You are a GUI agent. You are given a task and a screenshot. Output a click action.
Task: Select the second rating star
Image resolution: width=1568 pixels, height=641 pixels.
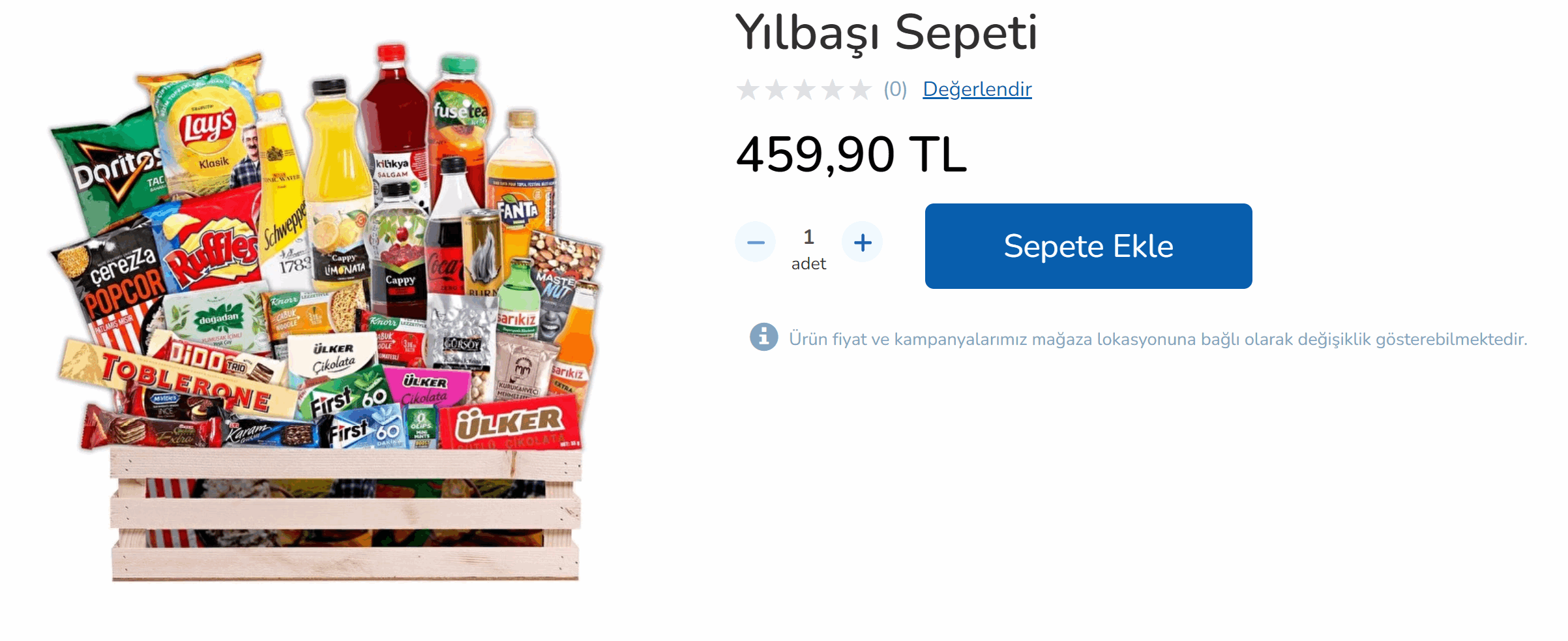(x=776, y=89)
